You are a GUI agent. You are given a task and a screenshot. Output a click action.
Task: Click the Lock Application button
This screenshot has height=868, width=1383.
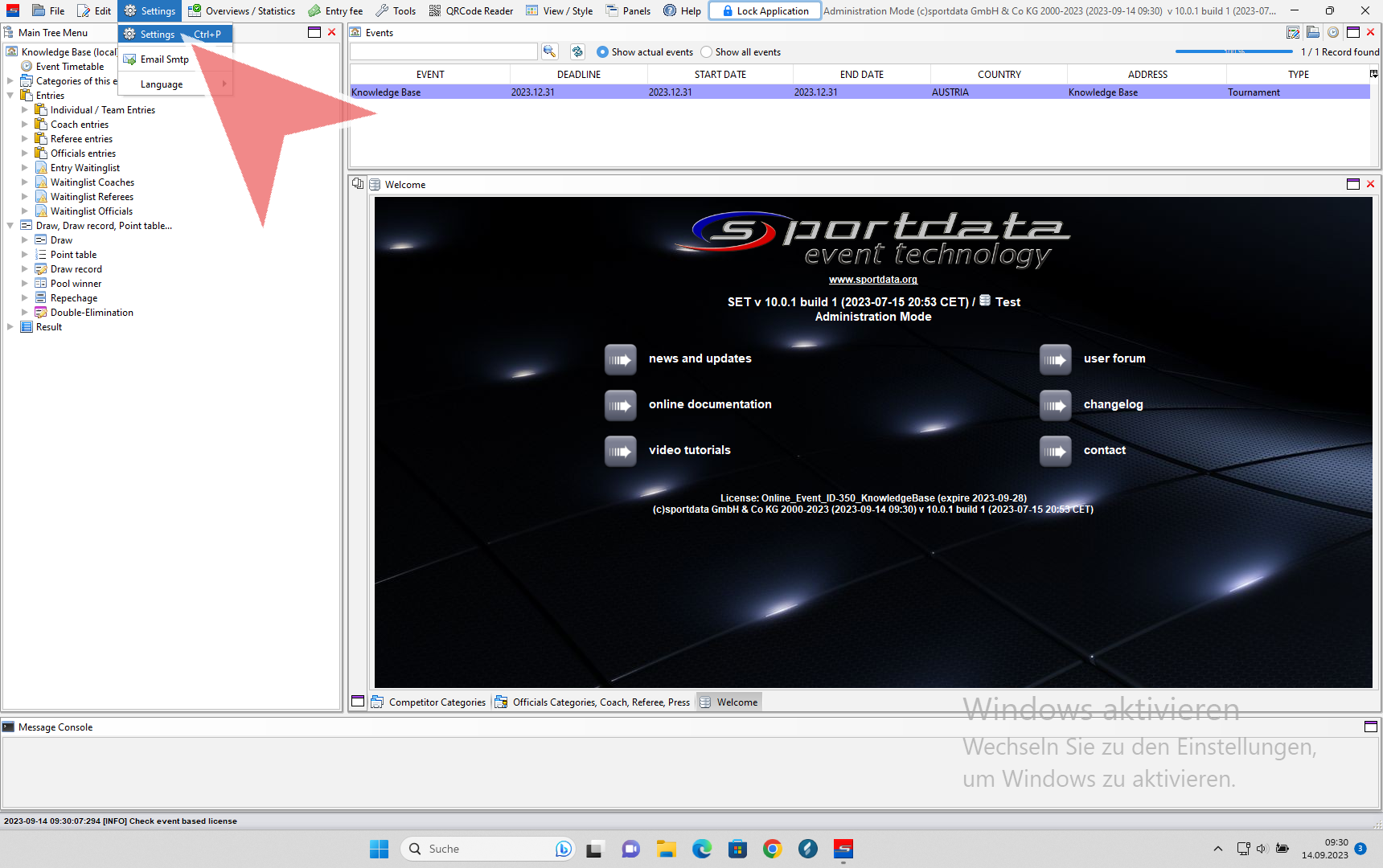point(765,11)
